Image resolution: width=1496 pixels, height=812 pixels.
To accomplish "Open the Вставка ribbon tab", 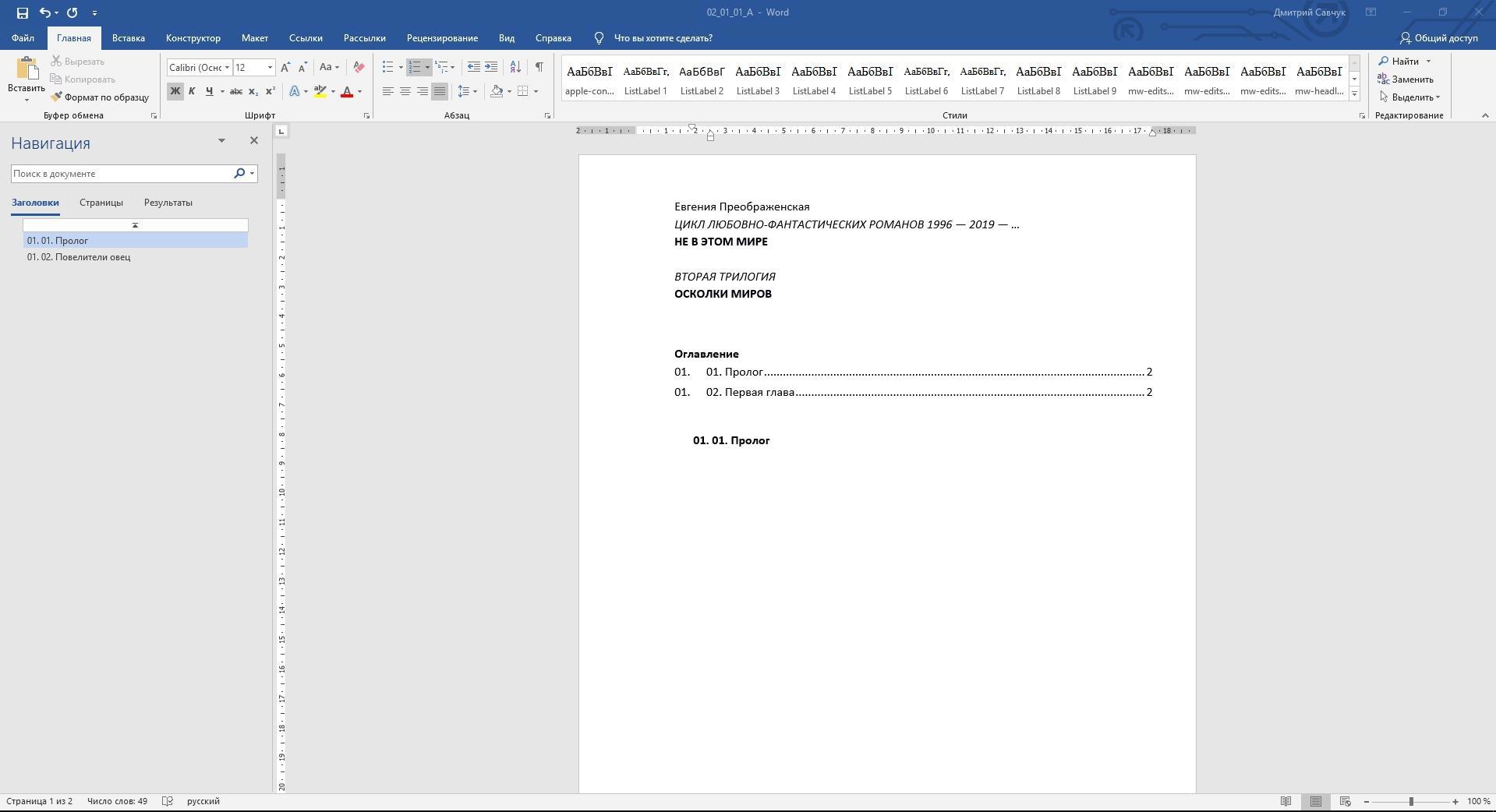I will (128, 38).
